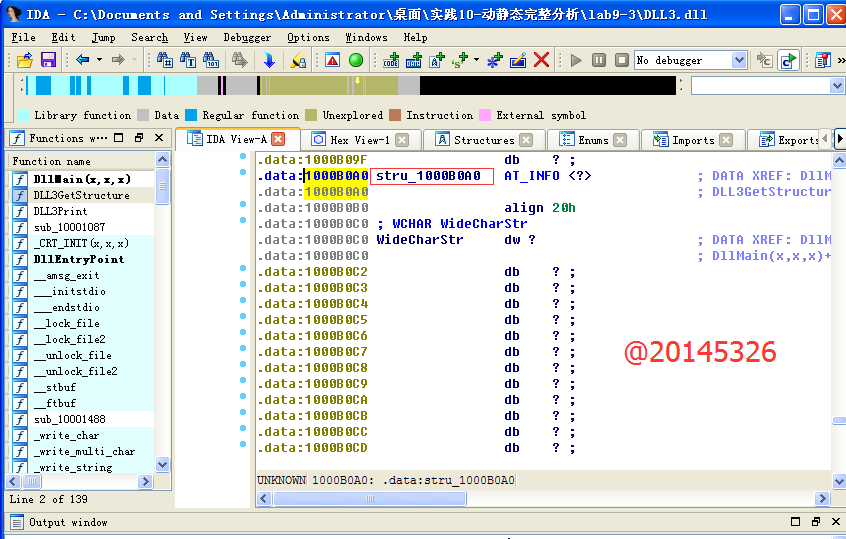Save the database with the floppy icon
This screenshot has width=846, height=539.
[x=48, y=61]
